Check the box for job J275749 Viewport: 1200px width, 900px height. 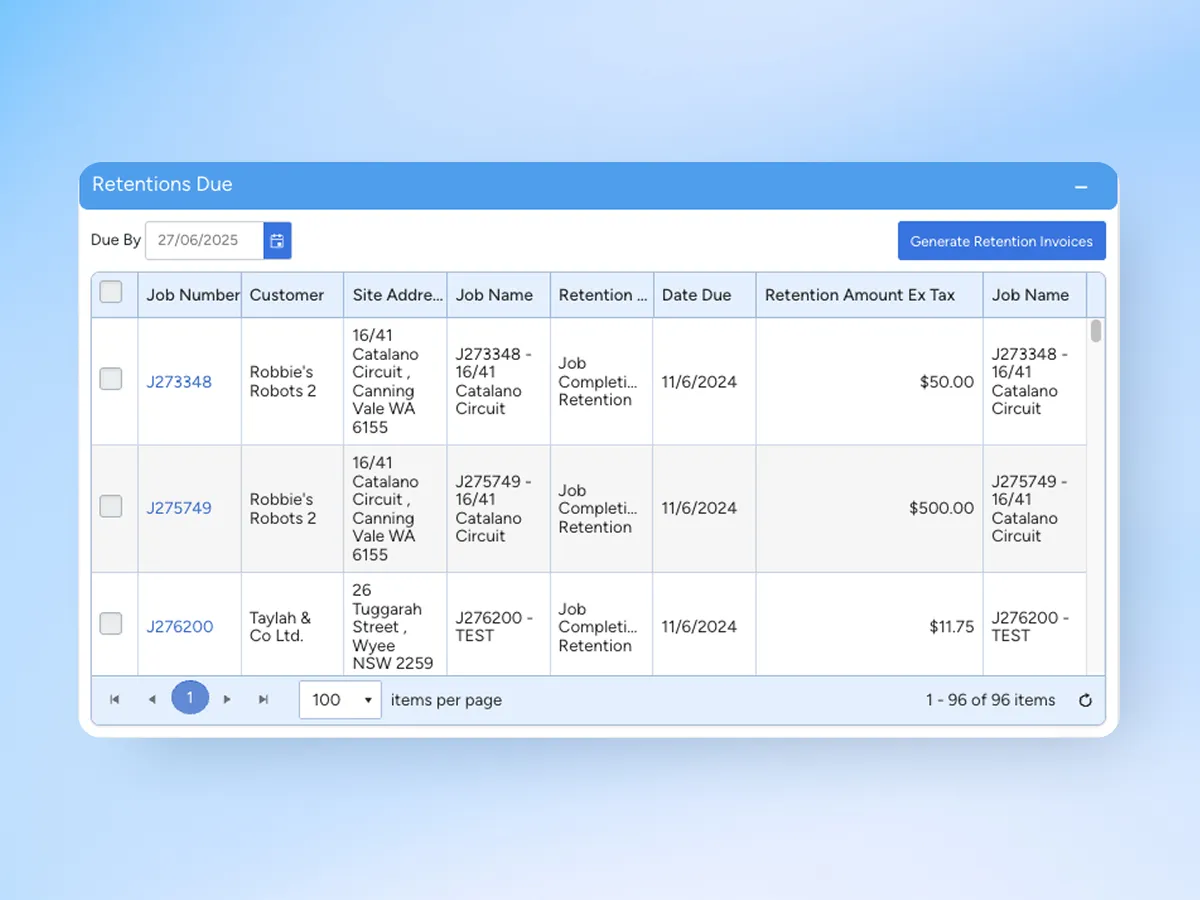[111, 506]
